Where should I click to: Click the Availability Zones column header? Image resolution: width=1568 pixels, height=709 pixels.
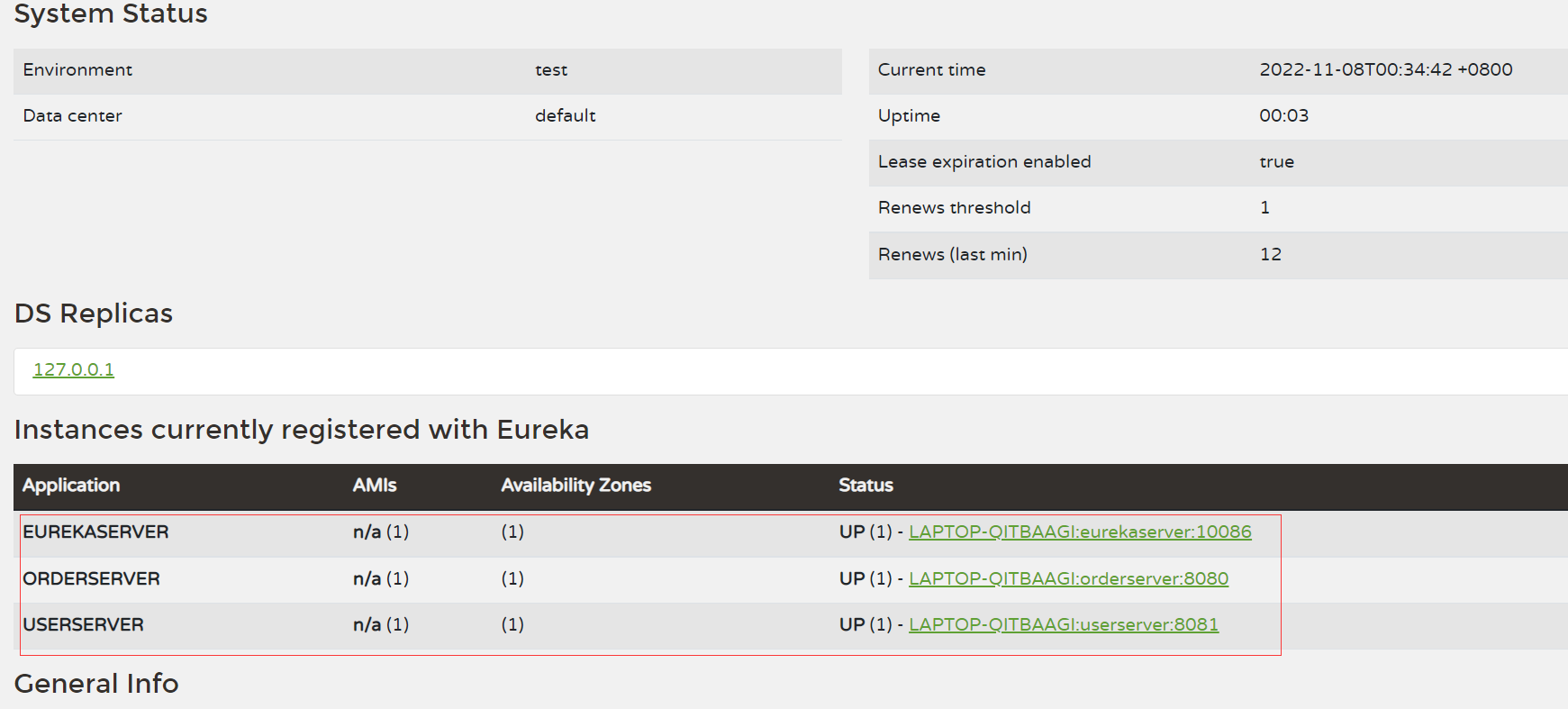point(576,485)
